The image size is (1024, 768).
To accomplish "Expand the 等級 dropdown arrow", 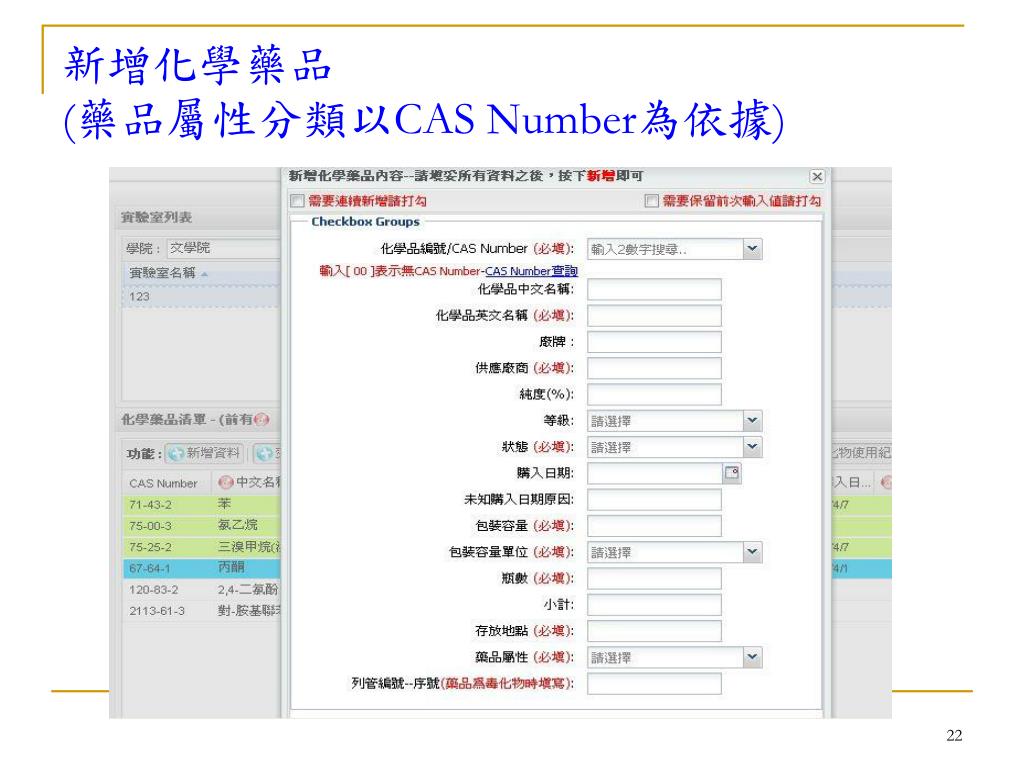I will pyautogui.click(x=752, y=421).
